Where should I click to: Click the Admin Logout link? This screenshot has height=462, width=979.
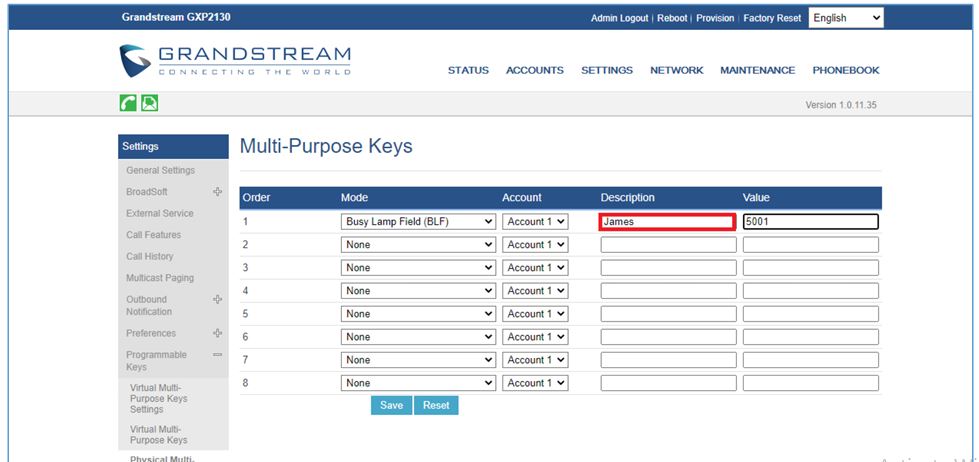coord(619,19)
